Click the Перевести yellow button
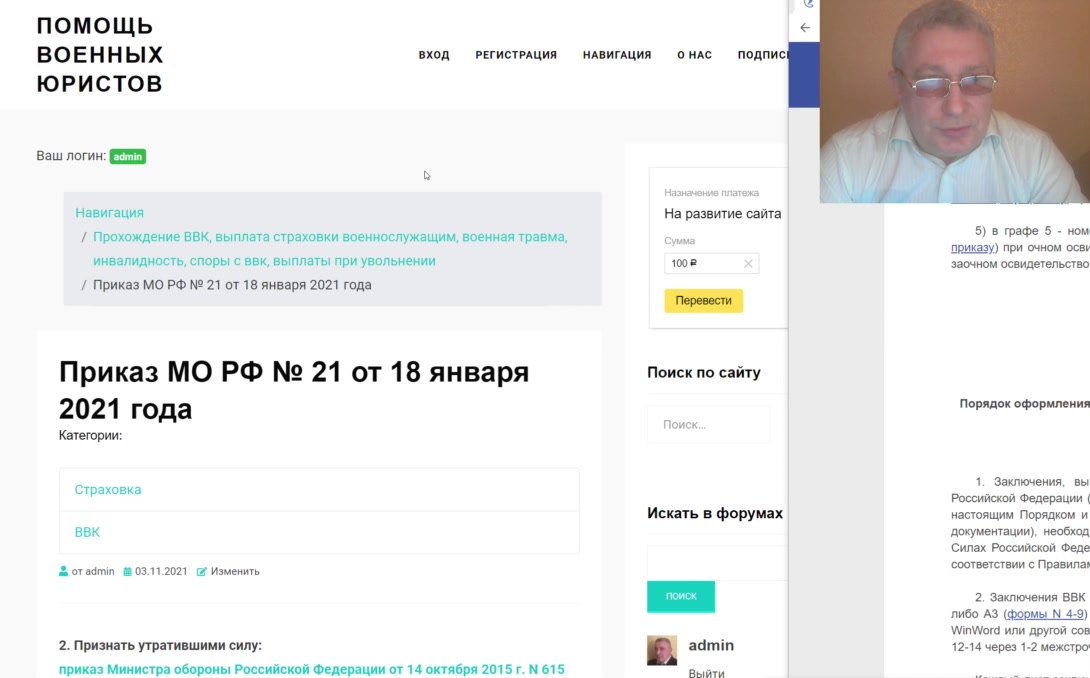 [703, 300]
